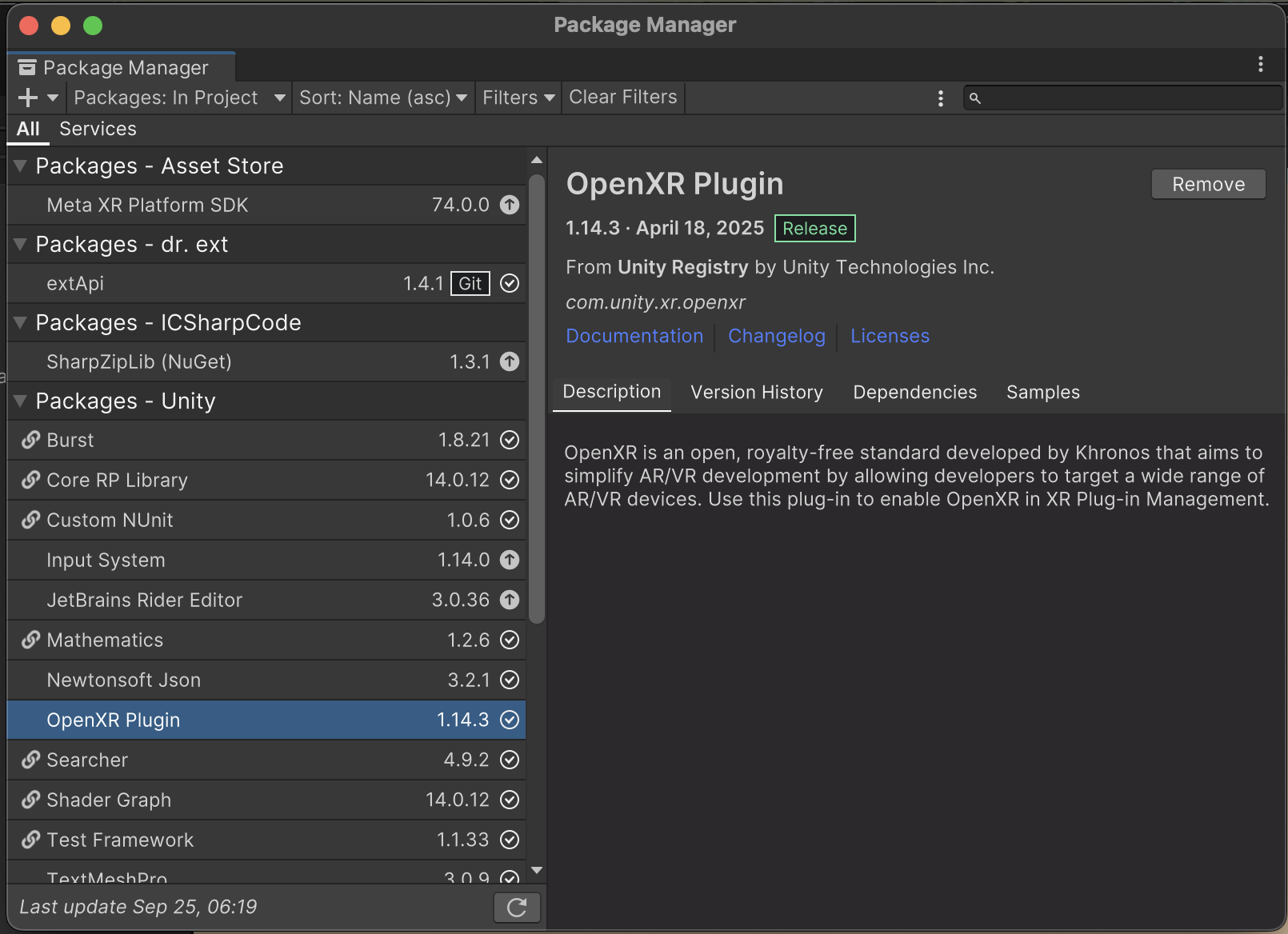Select JetBrains Rider Editor package
The image size is (1288, 934).
pos(266,601)
